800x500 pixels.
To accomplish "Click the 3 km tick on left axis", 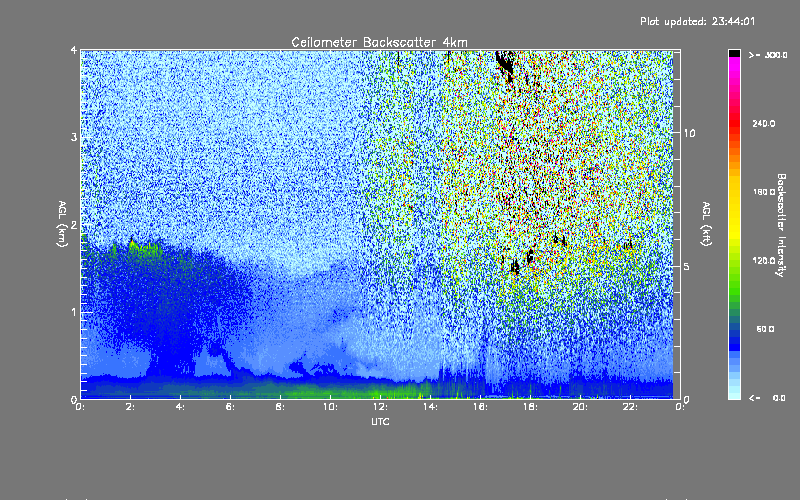I will (x=74, y=137).
